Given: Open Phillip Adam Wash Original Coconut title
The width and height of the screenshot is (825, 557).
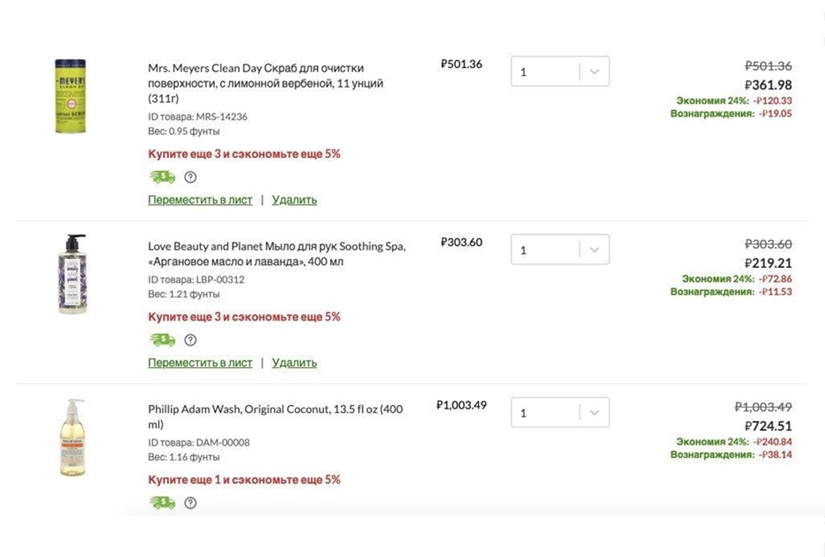Looking at the screenshot, I should pyautogui.click(x=275, y=416).
